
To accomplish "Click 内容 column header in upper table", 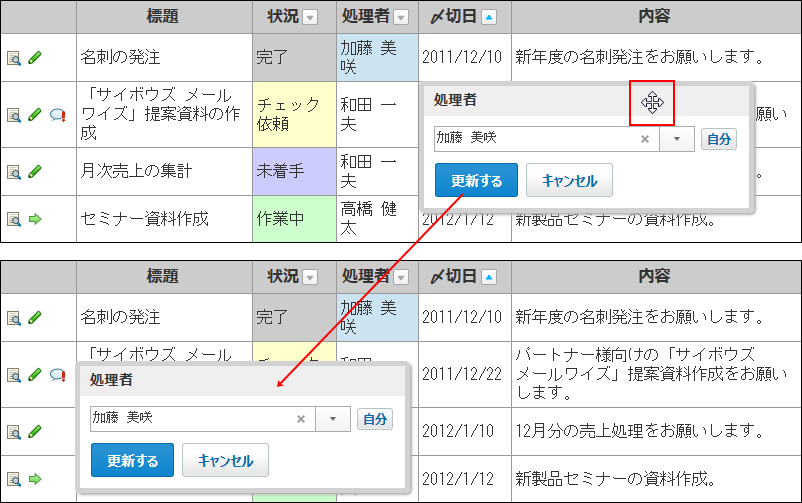I will click(x=655, y=17).
